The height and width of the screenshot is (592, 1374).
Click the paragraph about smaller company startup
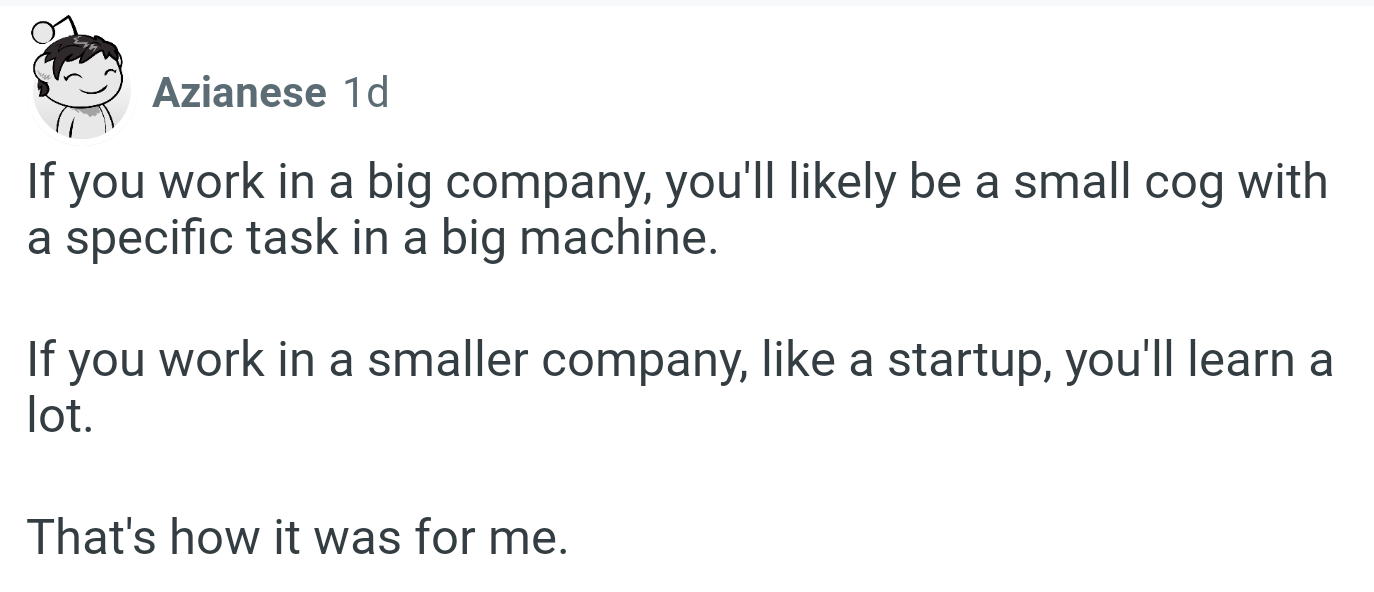679,388
